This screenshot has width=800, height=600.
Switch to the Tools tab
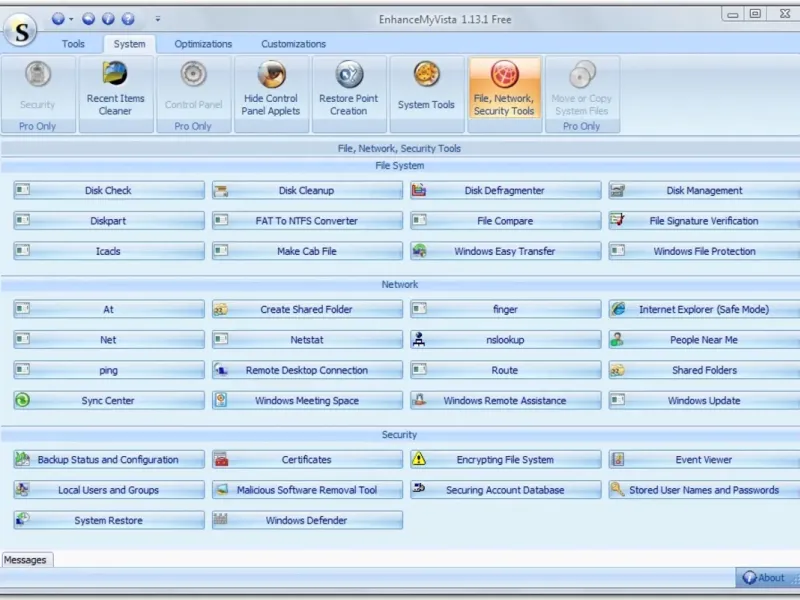(x=73, y=44)
